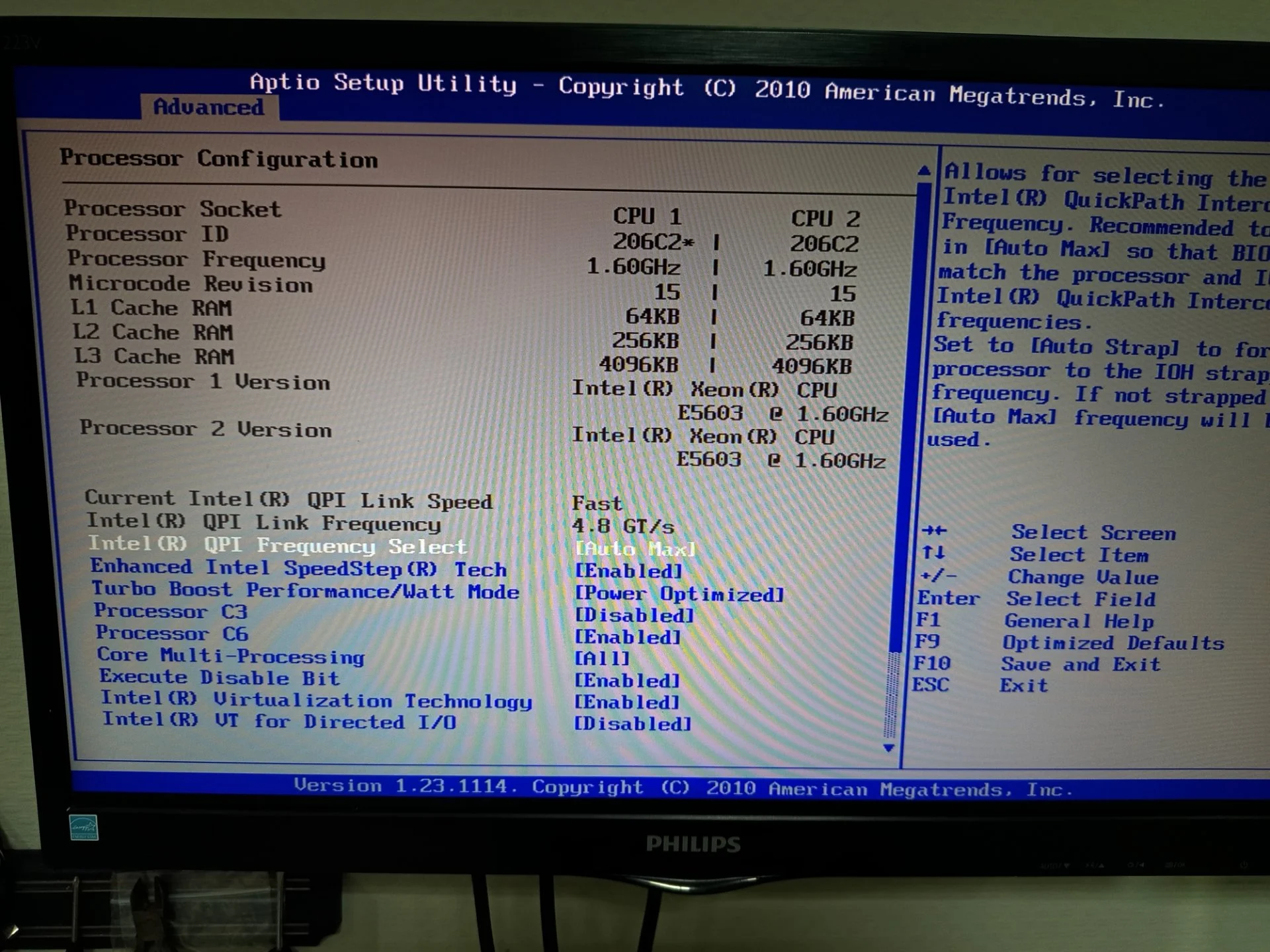Toggle Virtualization Technology [Enabled] value

(x=626, y=701)
